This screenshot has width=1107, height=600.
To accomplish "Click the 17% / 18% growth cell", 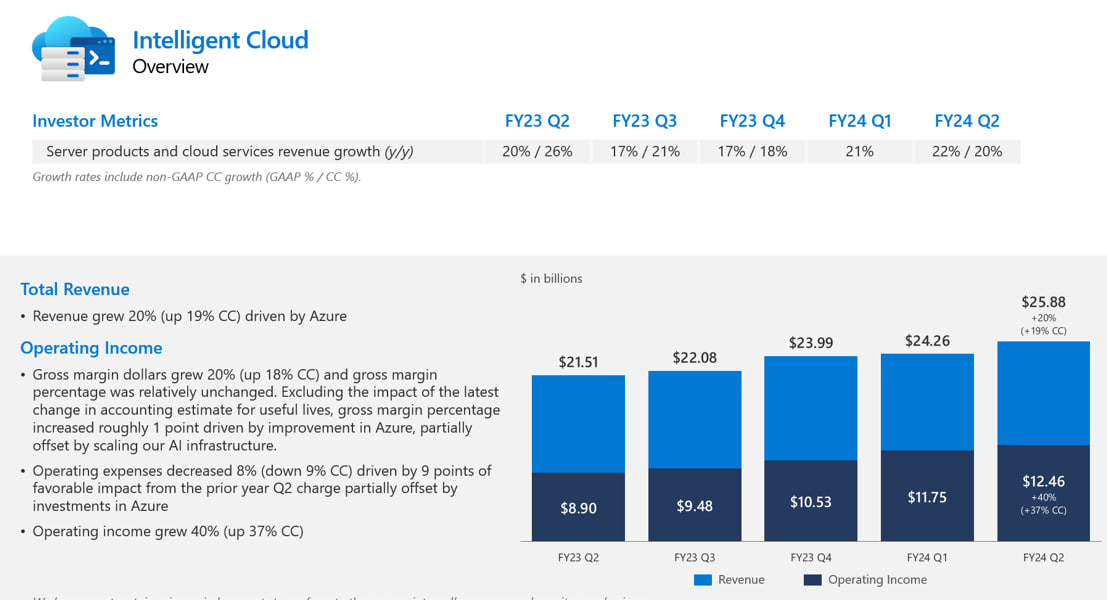I will [752, 152].
